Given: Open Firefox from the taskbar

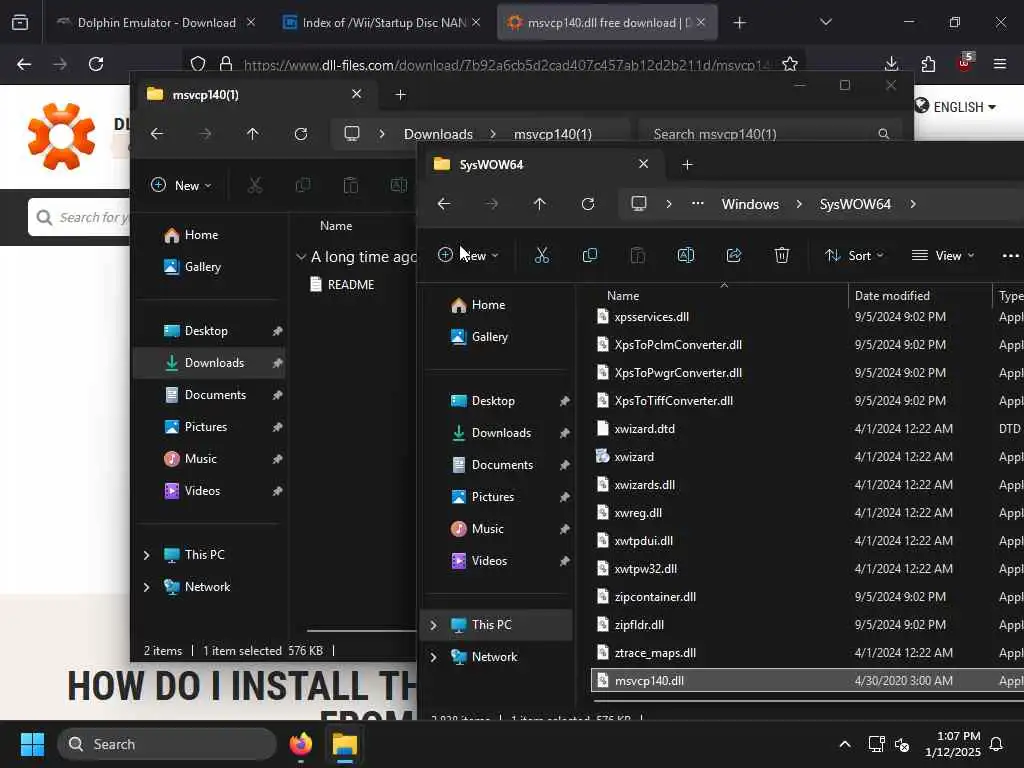Looking at the screenshot, I should [301, 744].
